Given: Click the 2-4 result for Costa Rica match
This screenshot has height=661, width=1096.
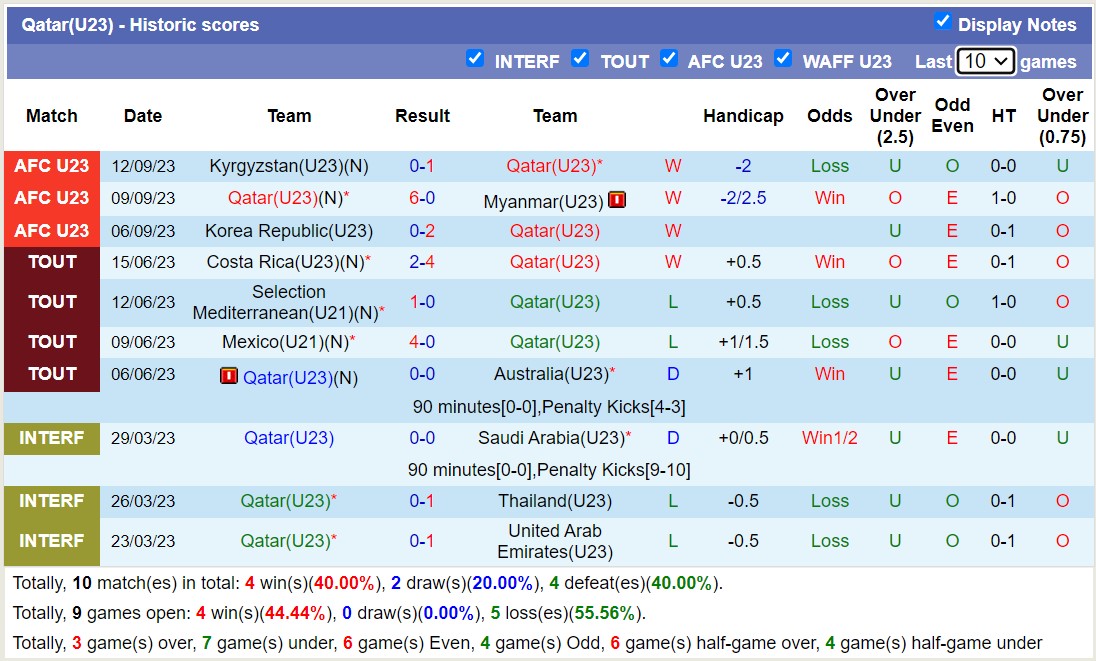Looking at the screenshot, I should [422, 262].
